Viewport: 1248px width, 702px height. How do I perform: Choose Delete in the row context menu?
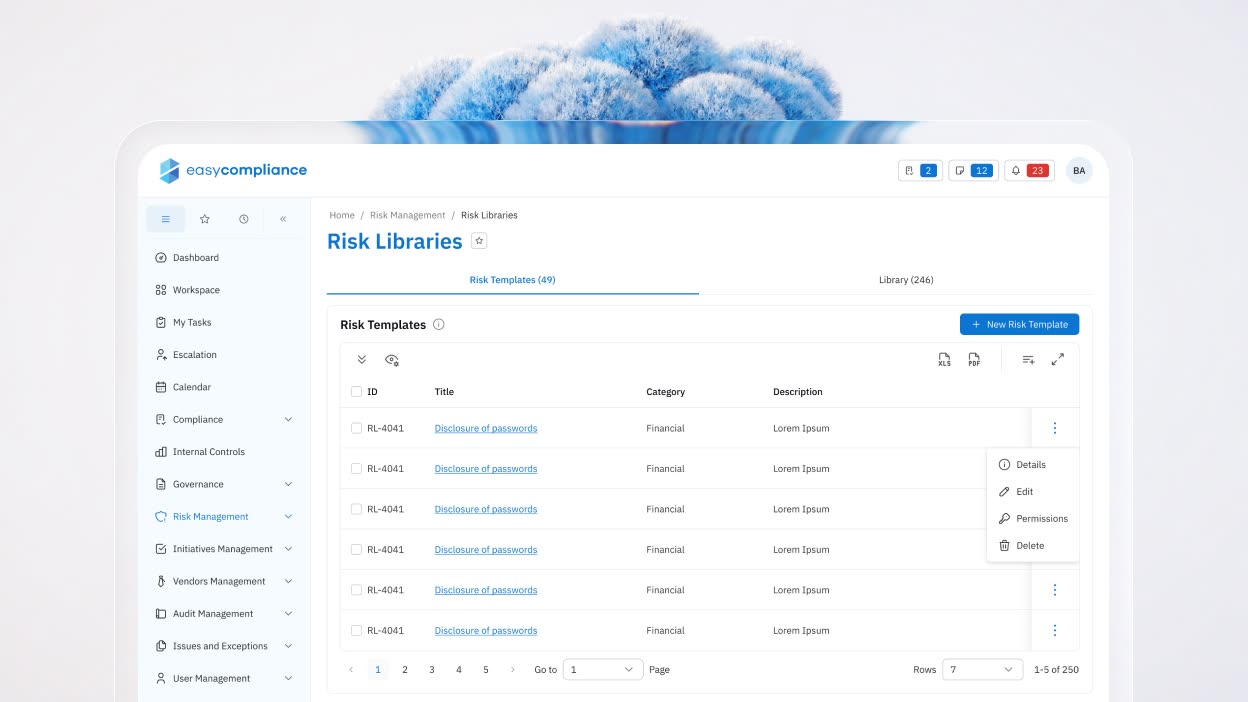tap(1031, 546)
